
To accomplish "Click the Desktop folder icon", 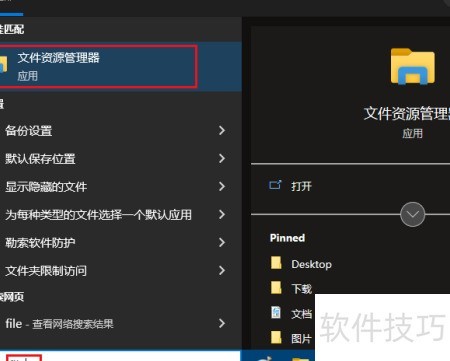I will click(x=276, y=263).
